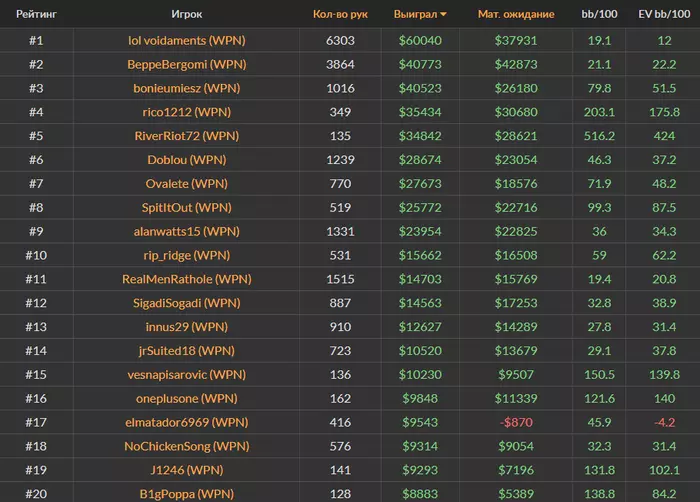
Task: Click the EV bb/100 column header
Action: pyautogui.click(x=664, y=15)
